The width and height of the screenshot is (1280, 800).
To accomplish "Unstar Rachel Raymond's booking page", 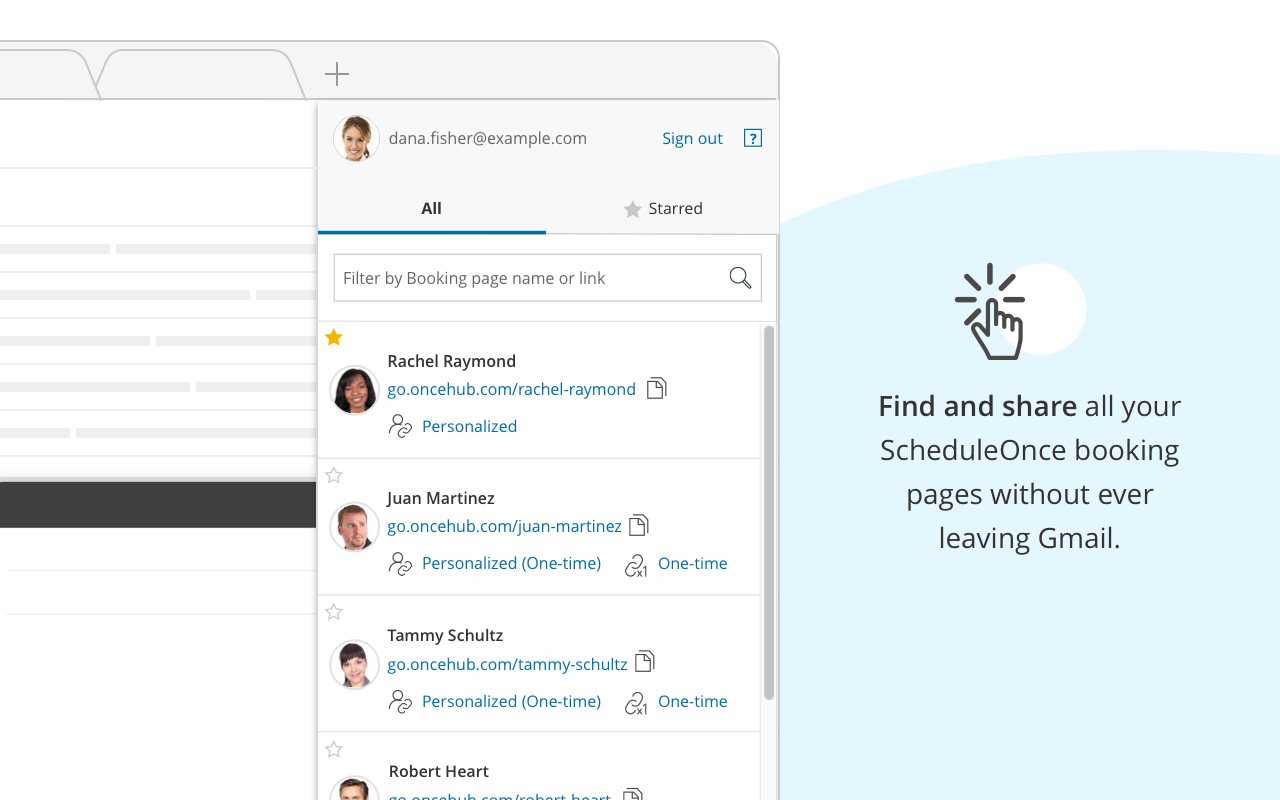I will (333, 337).
